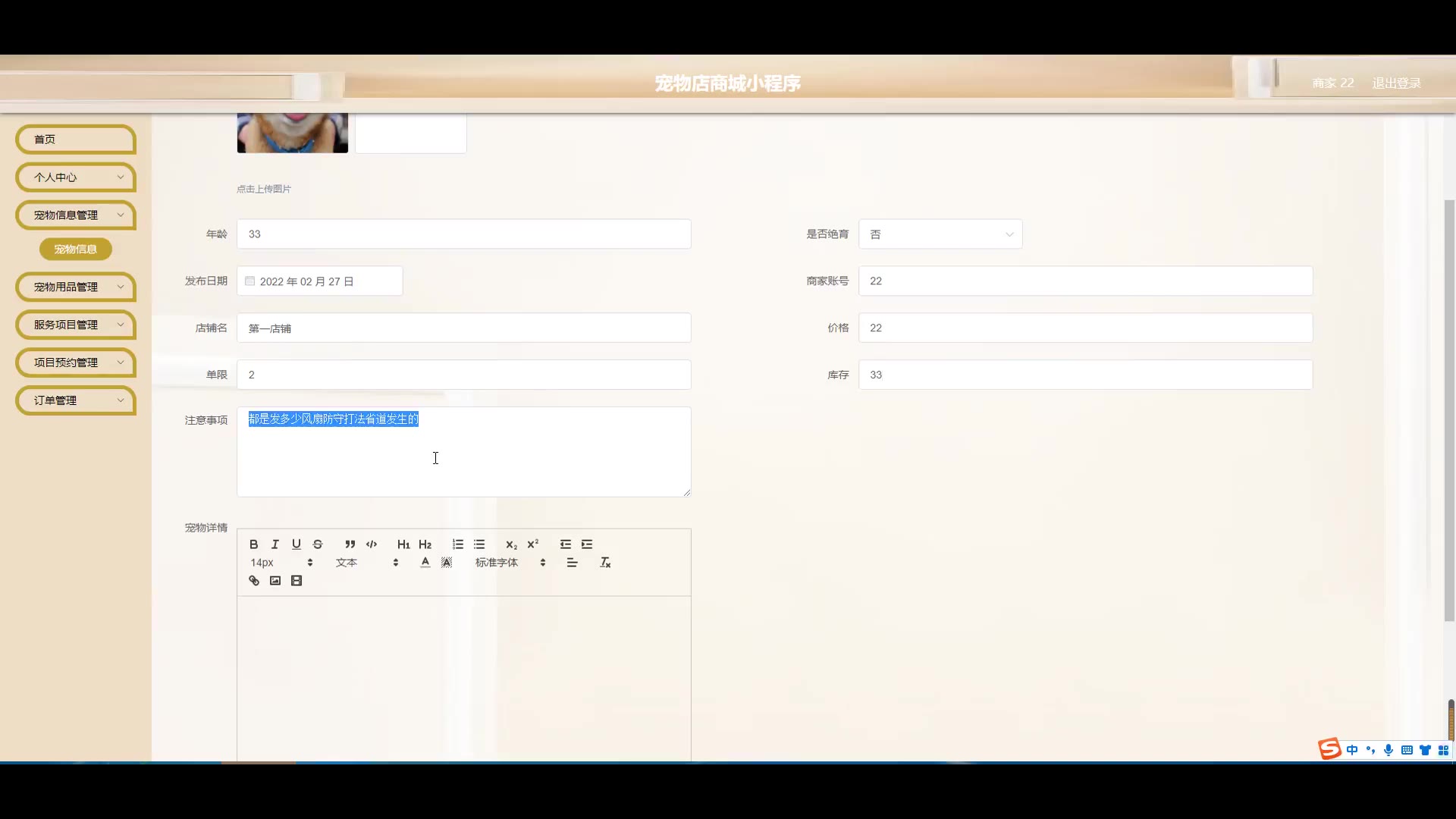Focus the 价格 input field
The height and width of the screenshot is (819, 1456).
pyautogui.click(x=1085, y=328)
